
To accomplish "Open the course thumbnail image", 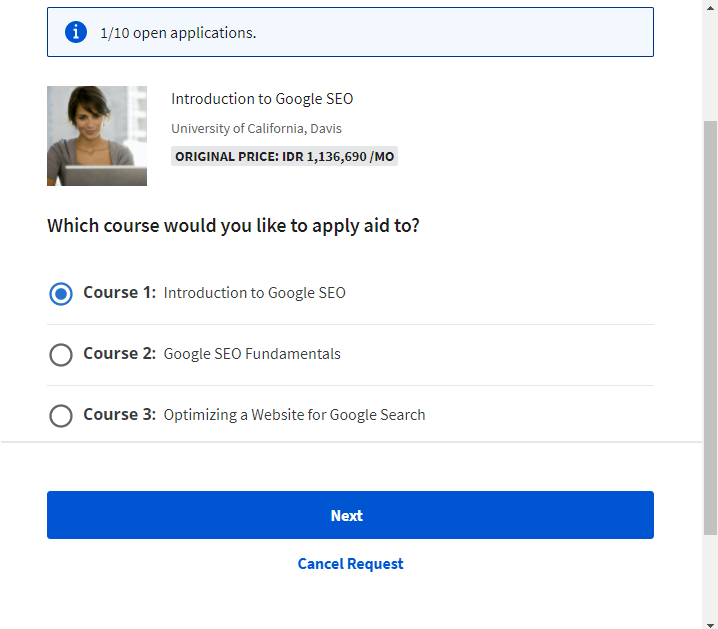I will [97, 136].
